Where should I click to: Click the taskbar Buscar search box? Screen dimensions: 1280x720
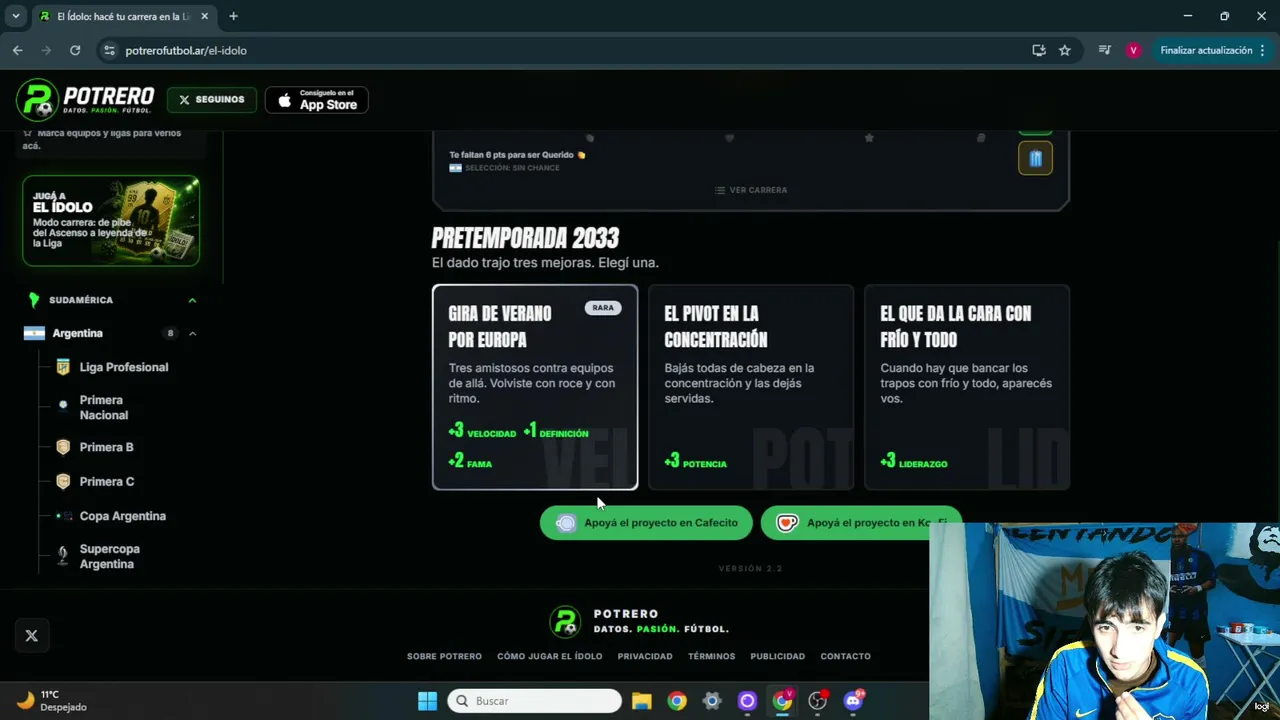535,701
